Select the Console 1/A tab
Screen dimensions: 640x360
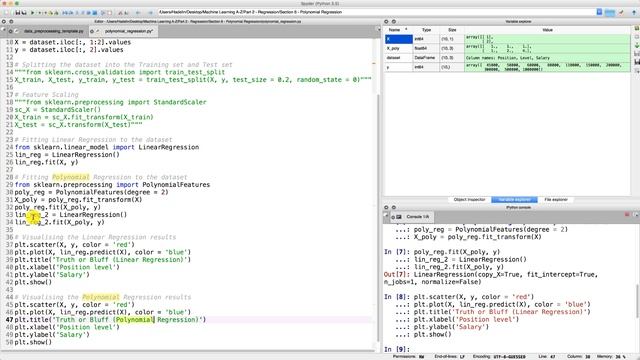point(413,217)
